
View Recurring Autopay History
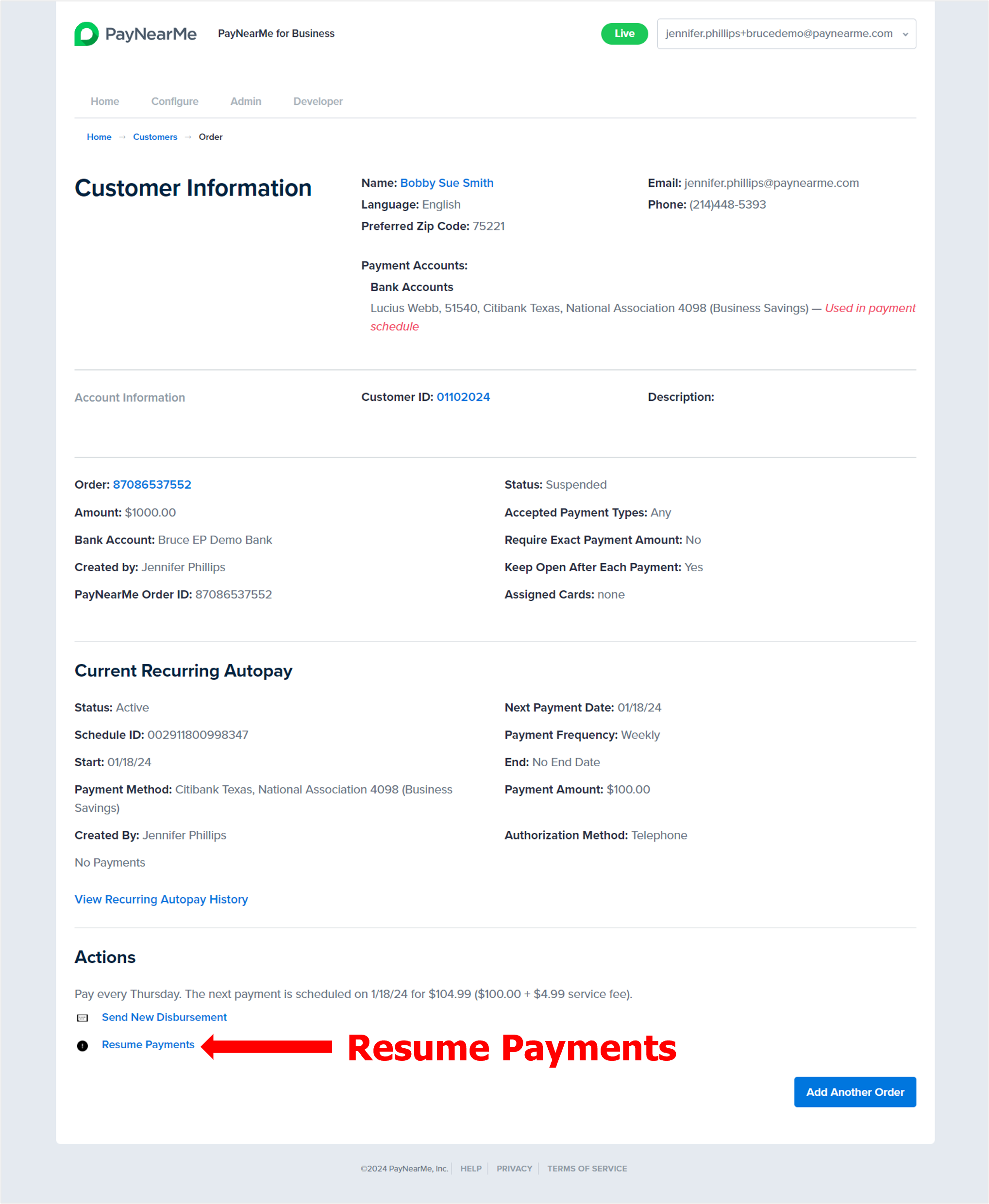tap(161, 899)
